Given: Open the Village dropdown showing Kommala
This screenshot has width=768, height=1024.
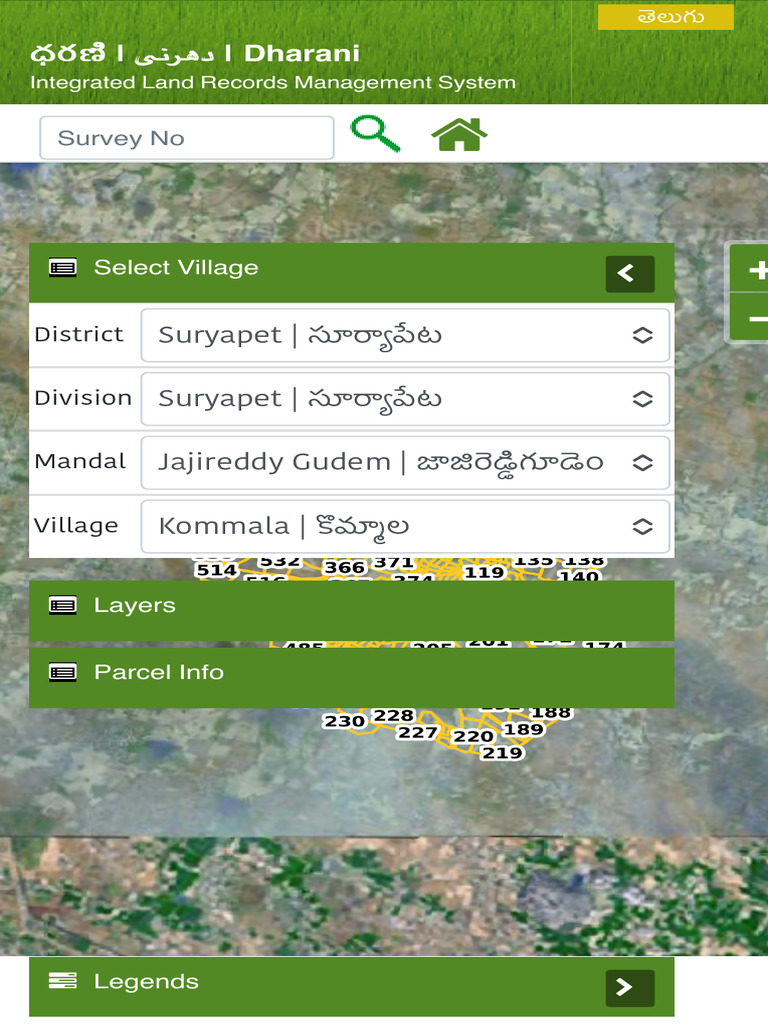Looking at the screenshot, I should pyautogui.click(x=406, y=526).
